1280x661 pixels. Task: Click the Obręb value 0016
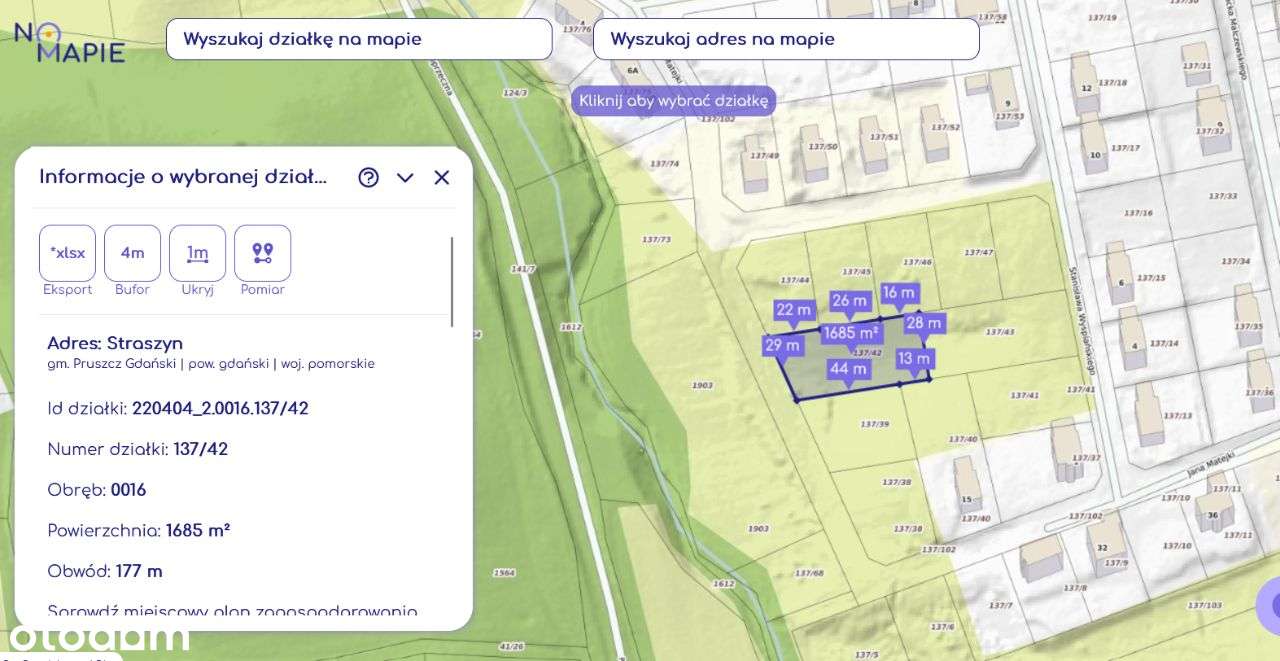128,490
